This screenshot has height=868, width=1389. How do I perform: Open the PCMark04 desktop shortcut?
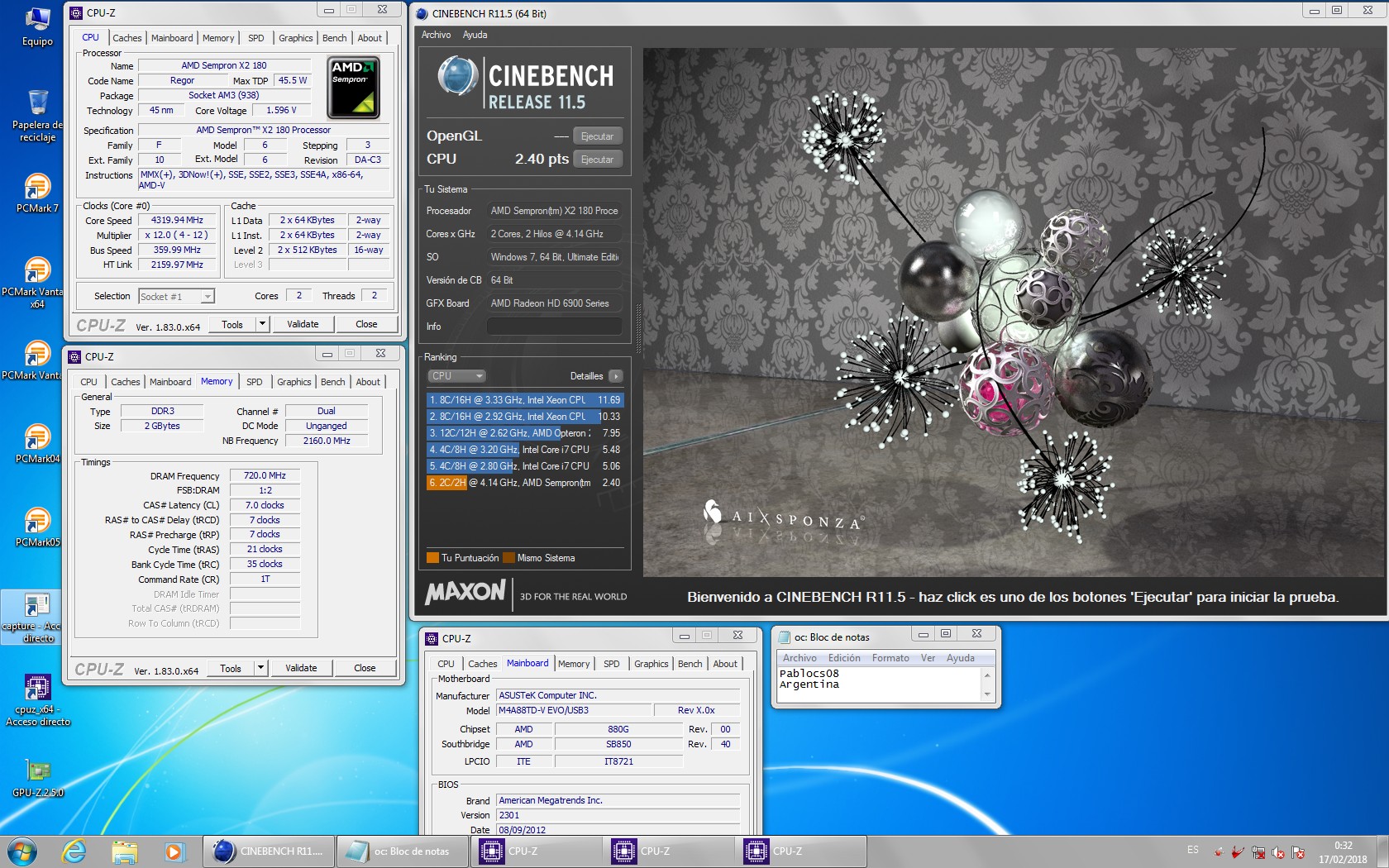[37, 443]
